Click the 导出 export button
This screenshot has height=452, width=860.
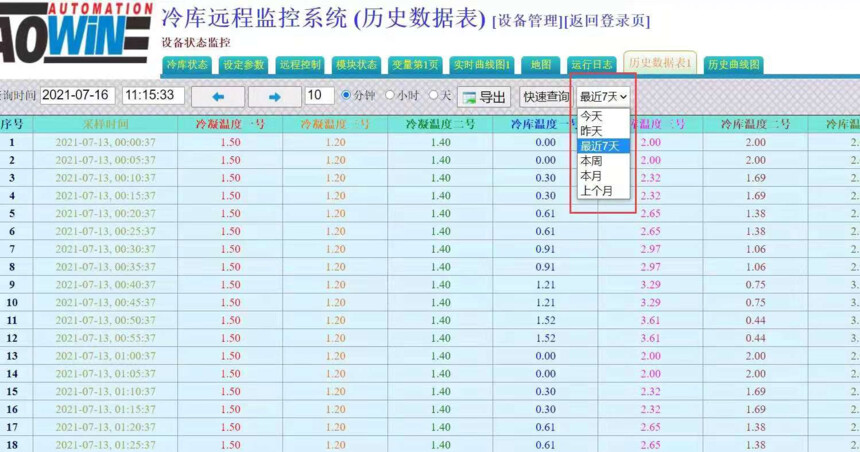pos(484,97)
